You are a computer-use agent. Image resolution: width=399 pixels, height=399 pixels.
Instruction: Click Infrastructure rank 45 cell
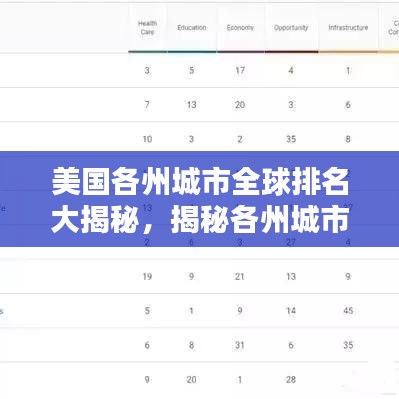(348, 311)
